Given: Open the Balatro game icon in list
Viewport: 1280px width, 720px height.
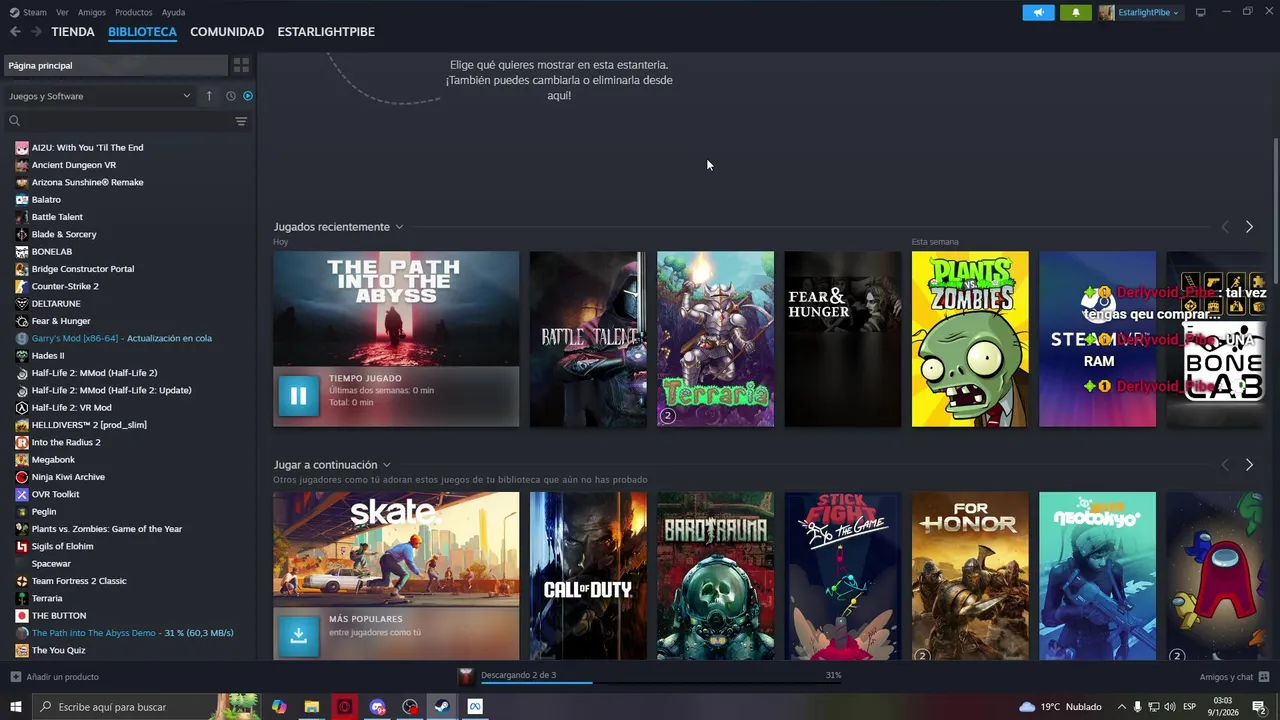Looking at the screenshot, I should pyautogui.click(x=22, y=200).
